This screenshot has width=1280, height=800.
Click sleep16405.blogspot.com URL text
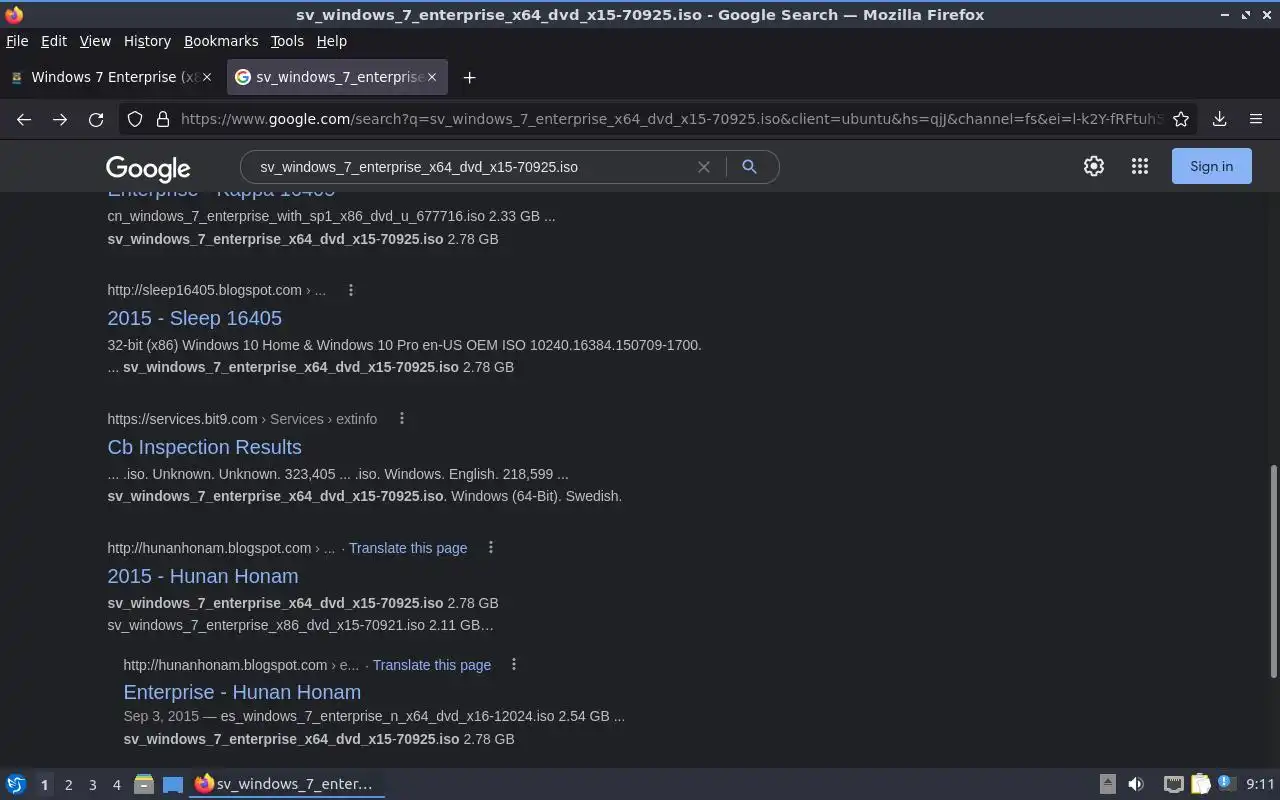tap(204, 290)
